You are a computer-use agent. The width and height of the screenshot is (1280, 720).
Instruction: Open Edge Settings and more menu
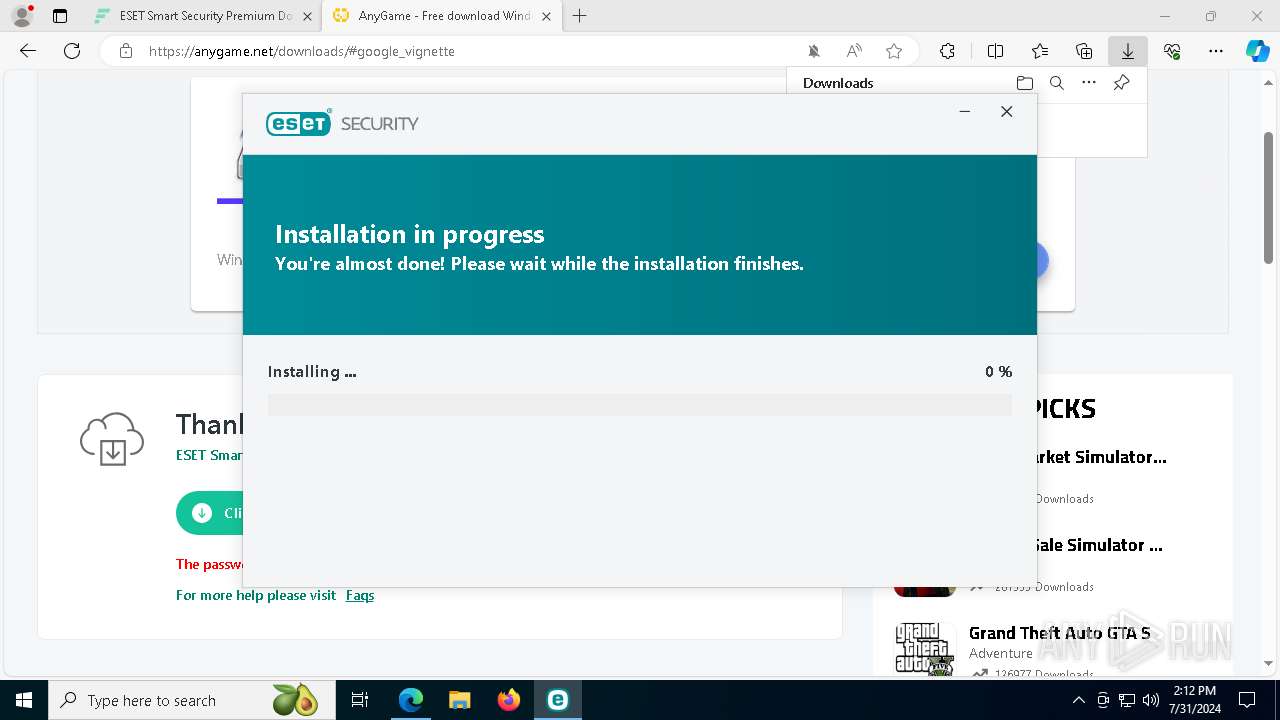(x=1216, y=51)
